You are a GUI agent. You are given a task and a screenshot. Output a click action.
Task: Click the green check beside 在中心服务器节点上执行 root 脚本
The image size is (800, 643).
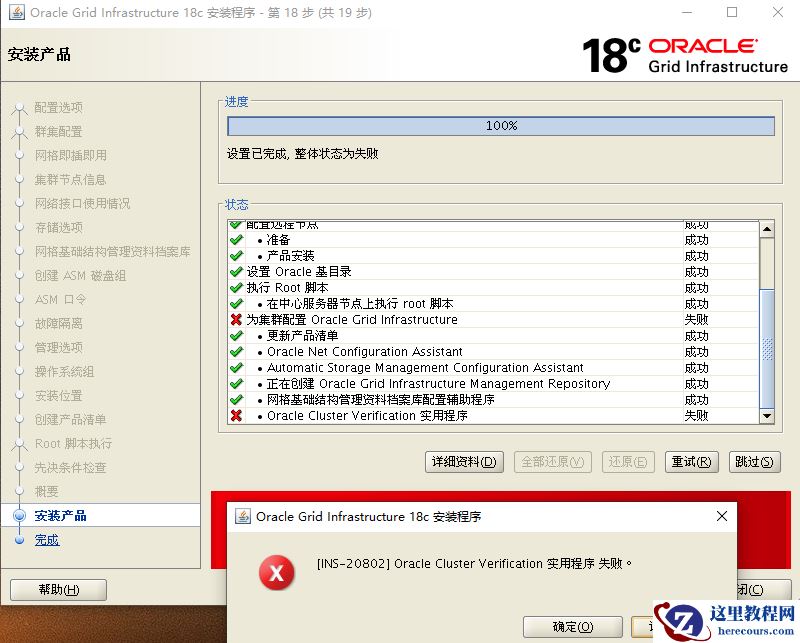[236, 304]
